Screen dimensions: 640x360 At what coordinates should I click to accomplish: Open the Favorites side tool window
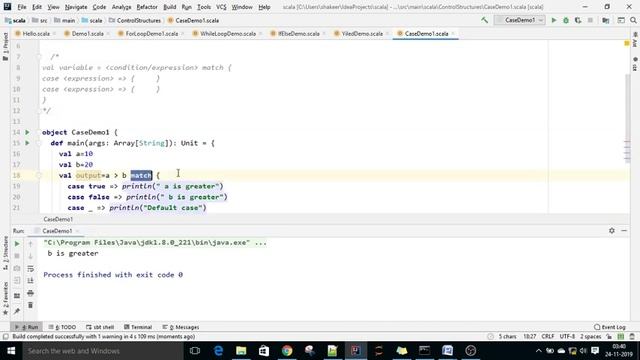5,298
